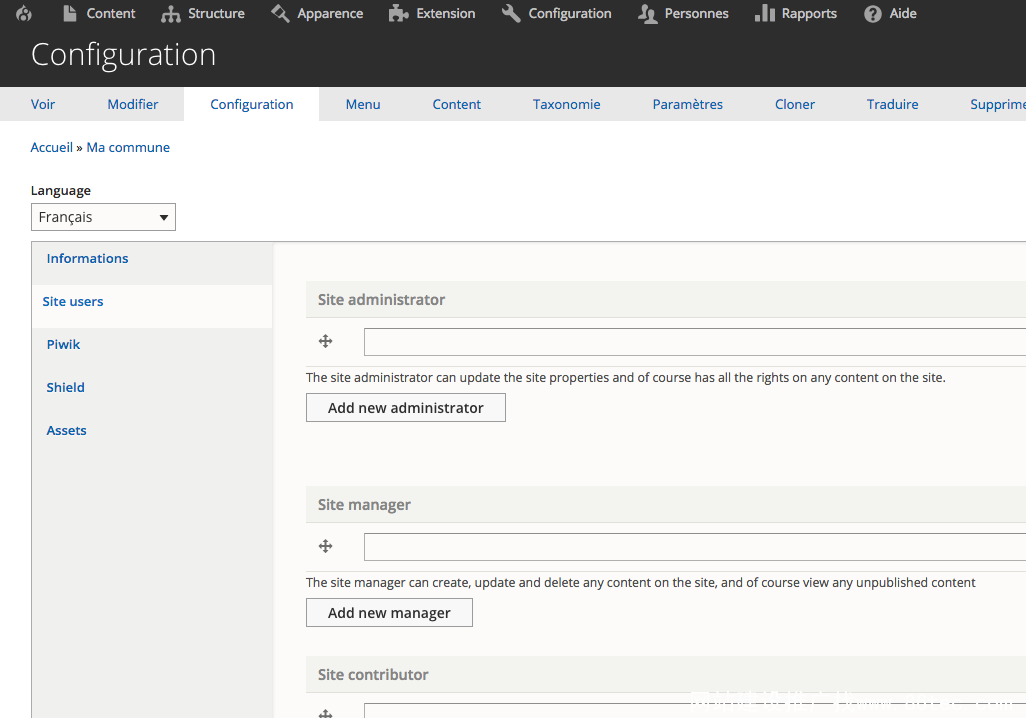Viewport: 1026px width, 718px height.
Task: Click the Structure hierarchy icon
Action: tap(171, 14)
